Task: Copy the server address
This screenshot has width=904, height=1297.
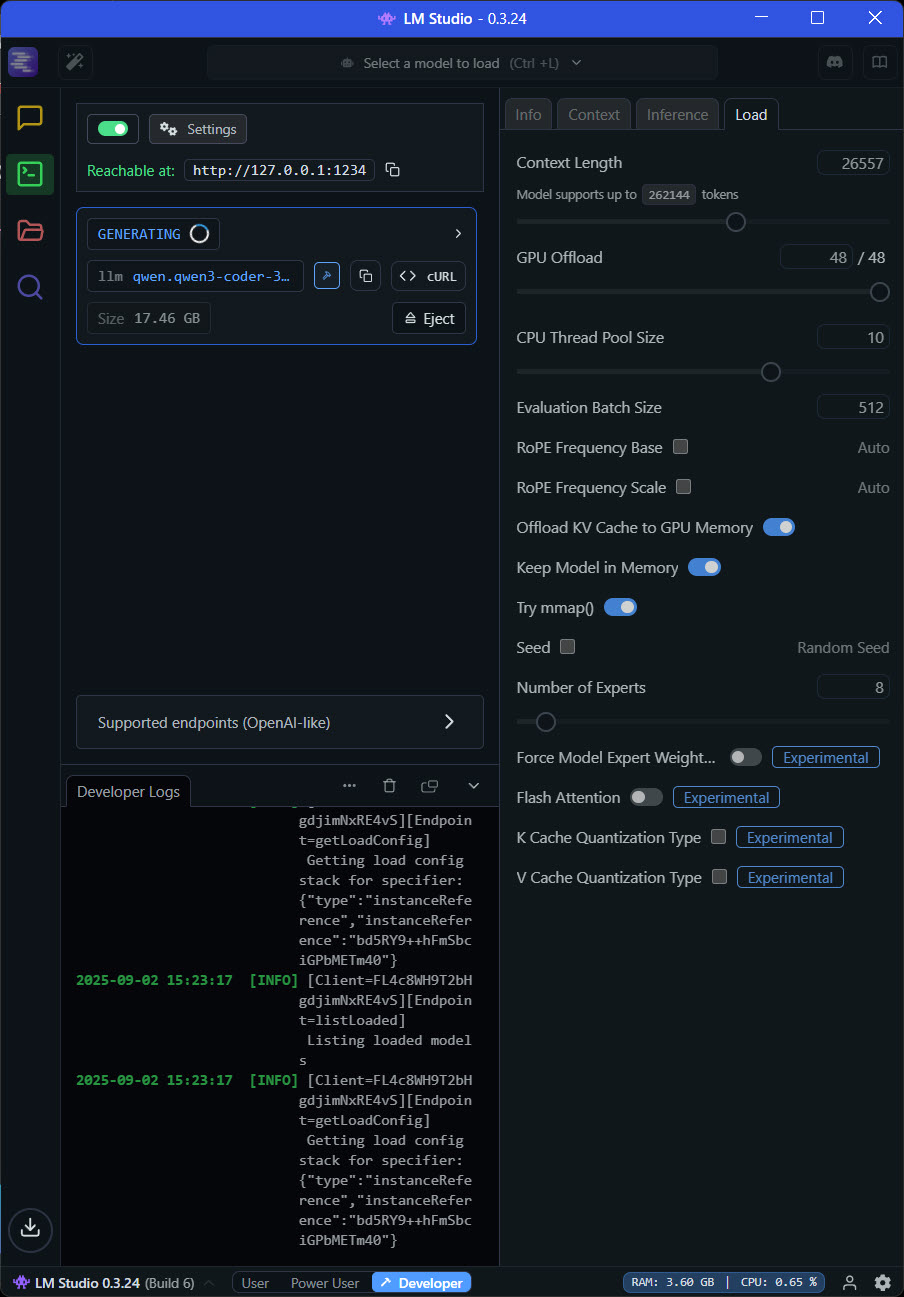Action: [x=393, y=170]
